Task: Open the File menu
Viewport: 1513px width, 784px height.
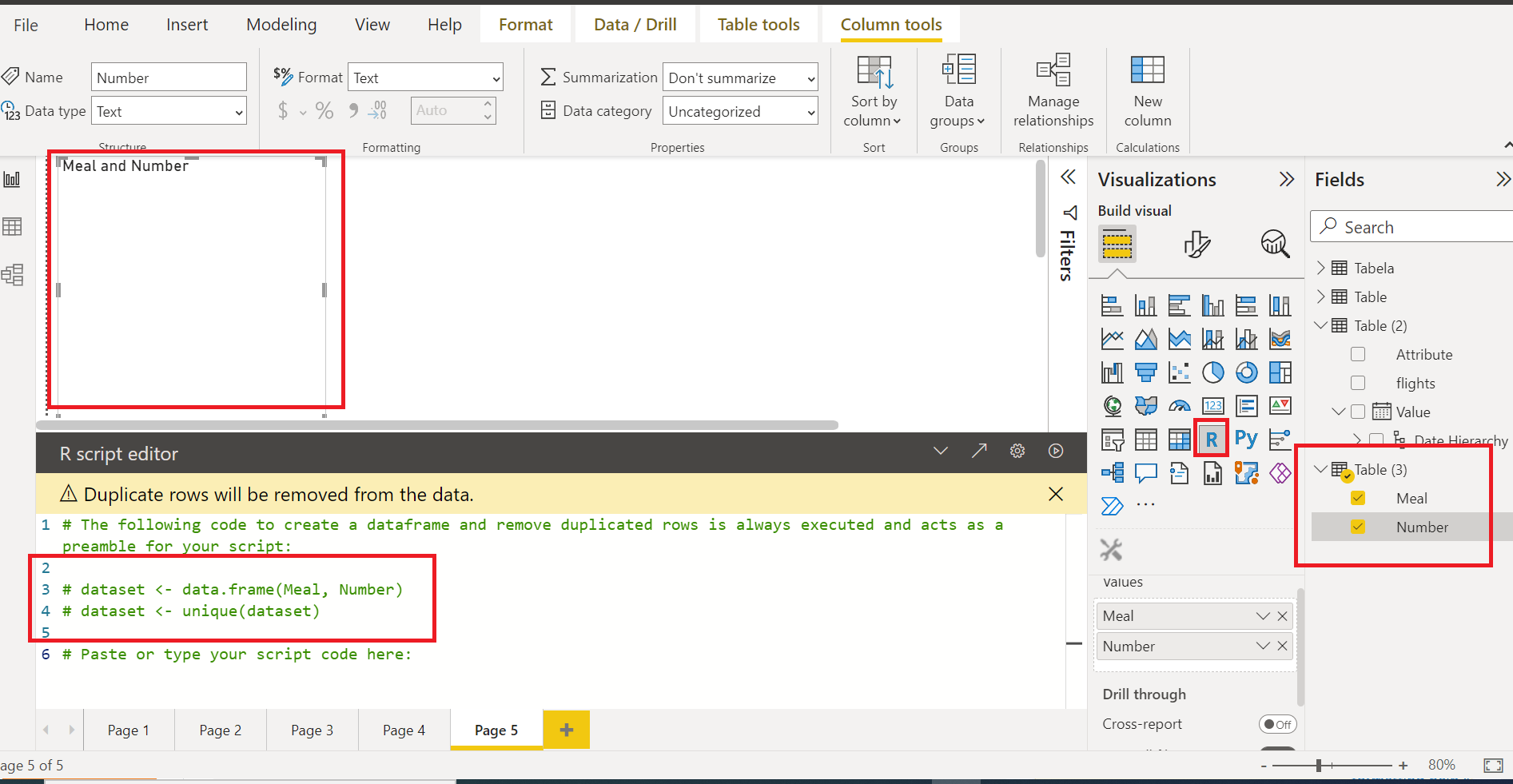Action: point(26,25)
